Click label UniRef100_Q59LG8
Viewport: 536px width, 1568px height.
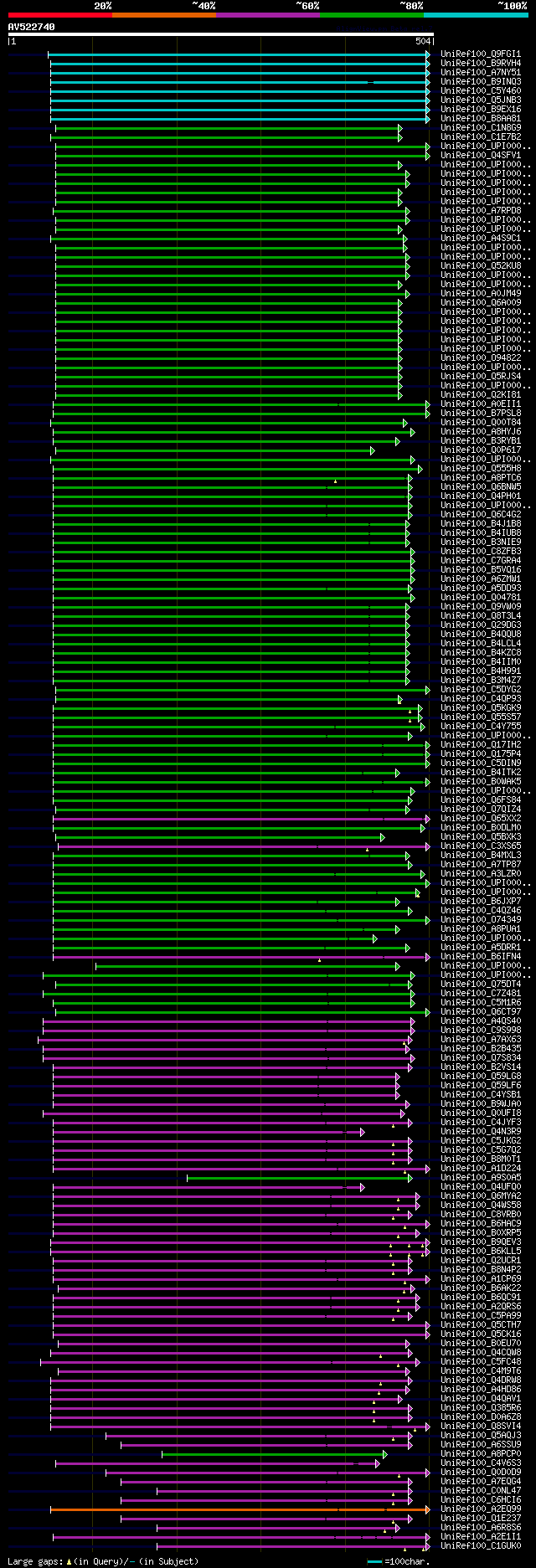[481, 1077]
